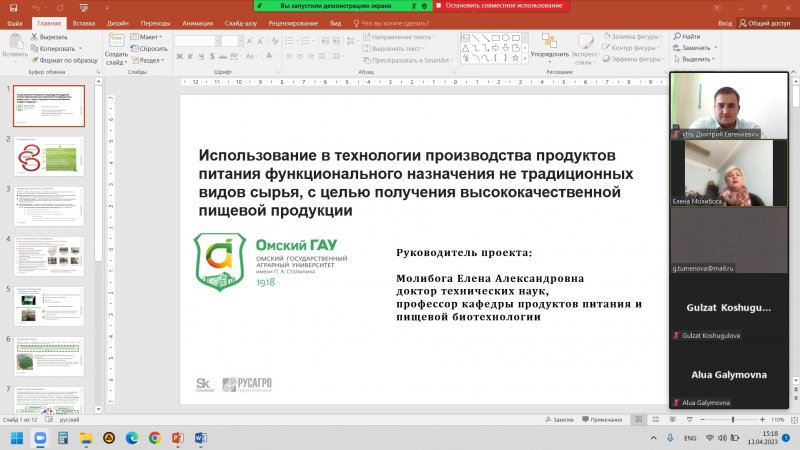This screenshot has height=450, width=800.
Task: Switch to Normal view icon in status bar
Action: 638,419
